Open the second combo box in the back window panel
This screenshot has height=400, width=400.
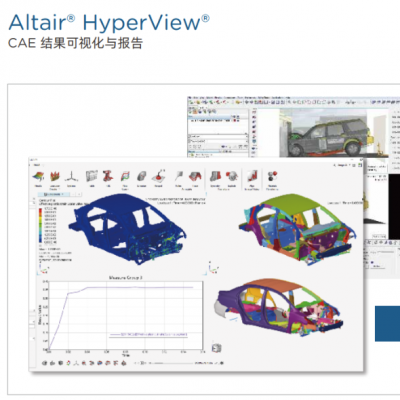coord(218,142)
